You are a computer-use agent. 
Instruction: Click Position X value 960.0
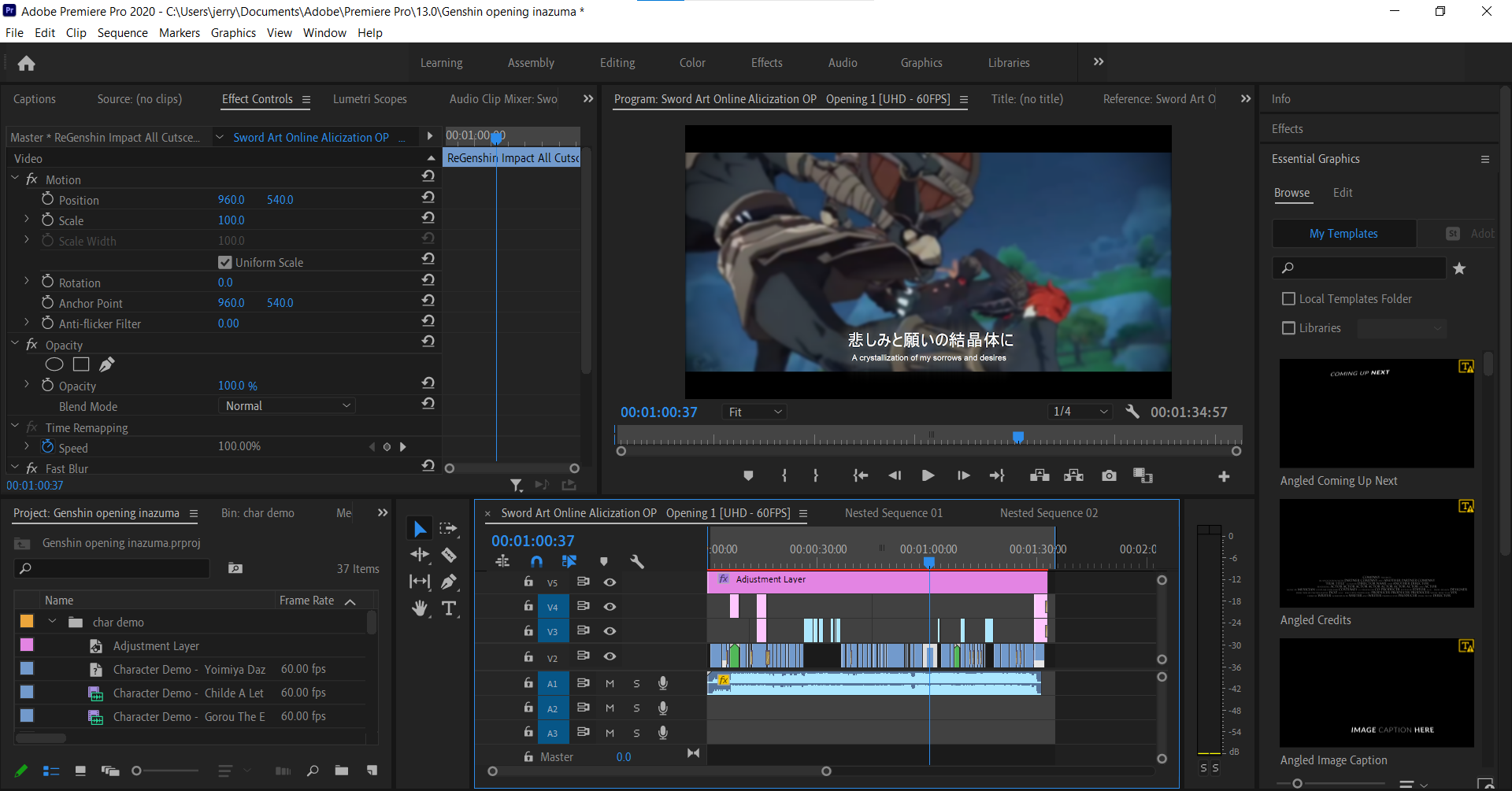coord(232,200)
